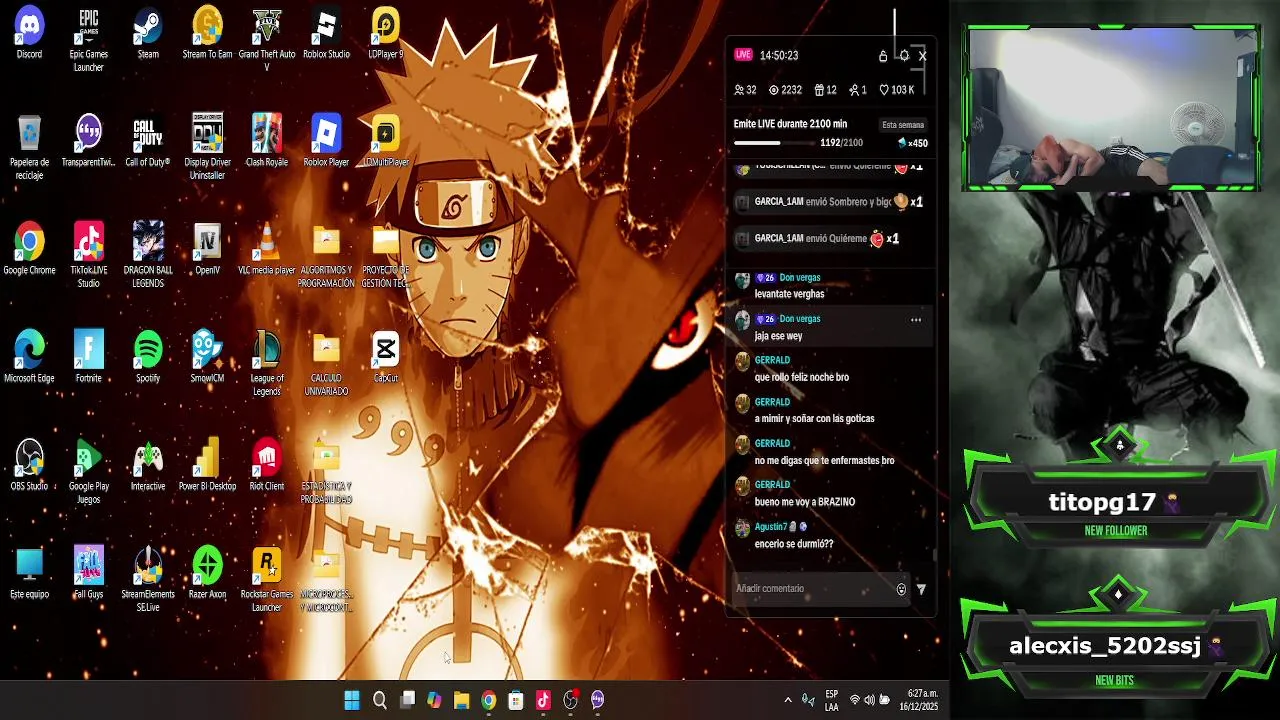The image size is (1280, 720).
Task: Open the TransparentTwitch chat shortcut
Action: (88, 141)
